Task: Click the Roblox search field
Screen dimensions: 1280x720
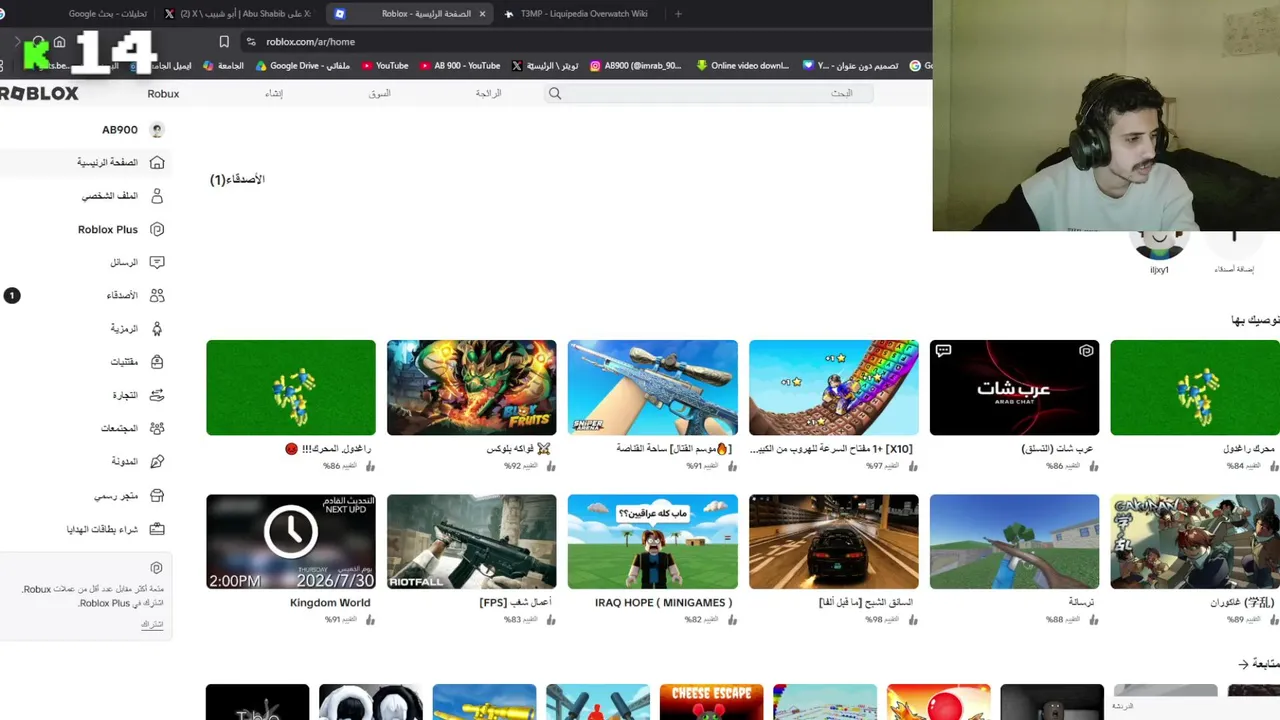Action: point(709,94)
